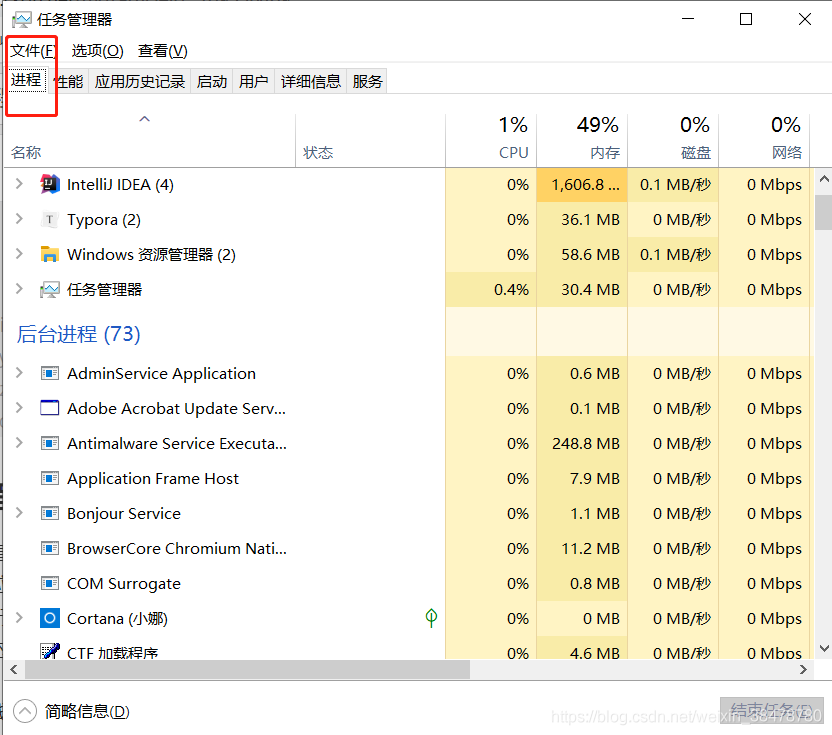Expand the Windows 资源管理器 (2) group
This screenshot has height=735, width=832.
point(19,254)
